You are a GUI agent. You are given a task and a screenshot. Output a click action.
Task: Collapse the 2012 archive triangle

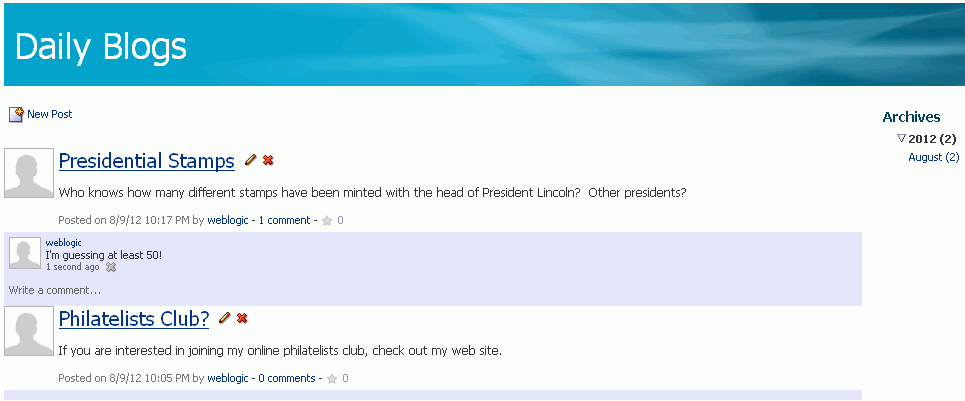(902, 138)
